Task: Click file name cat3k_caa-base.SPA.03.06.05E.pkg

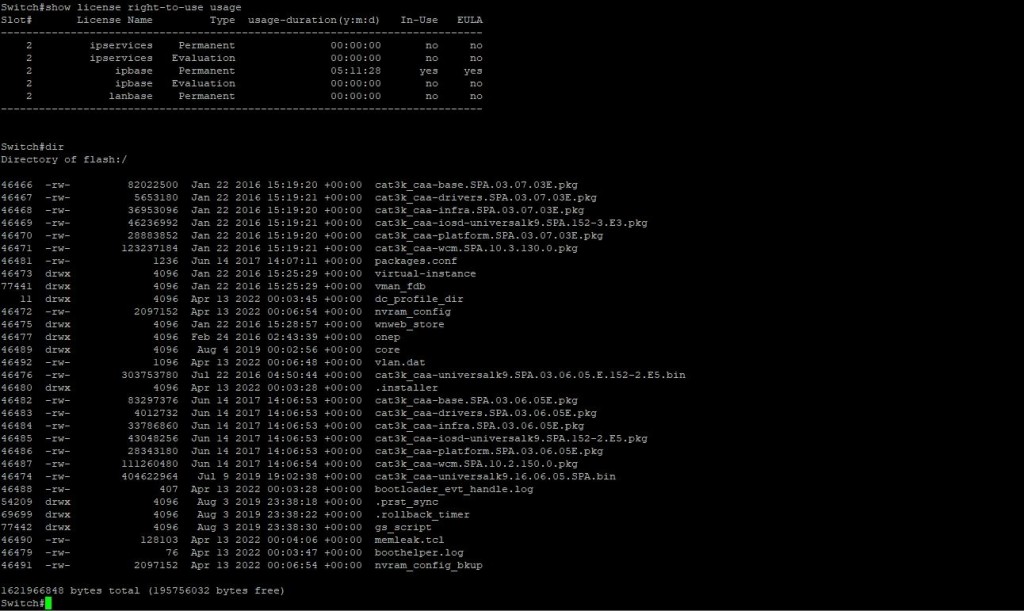Action: tap(476, 400)
